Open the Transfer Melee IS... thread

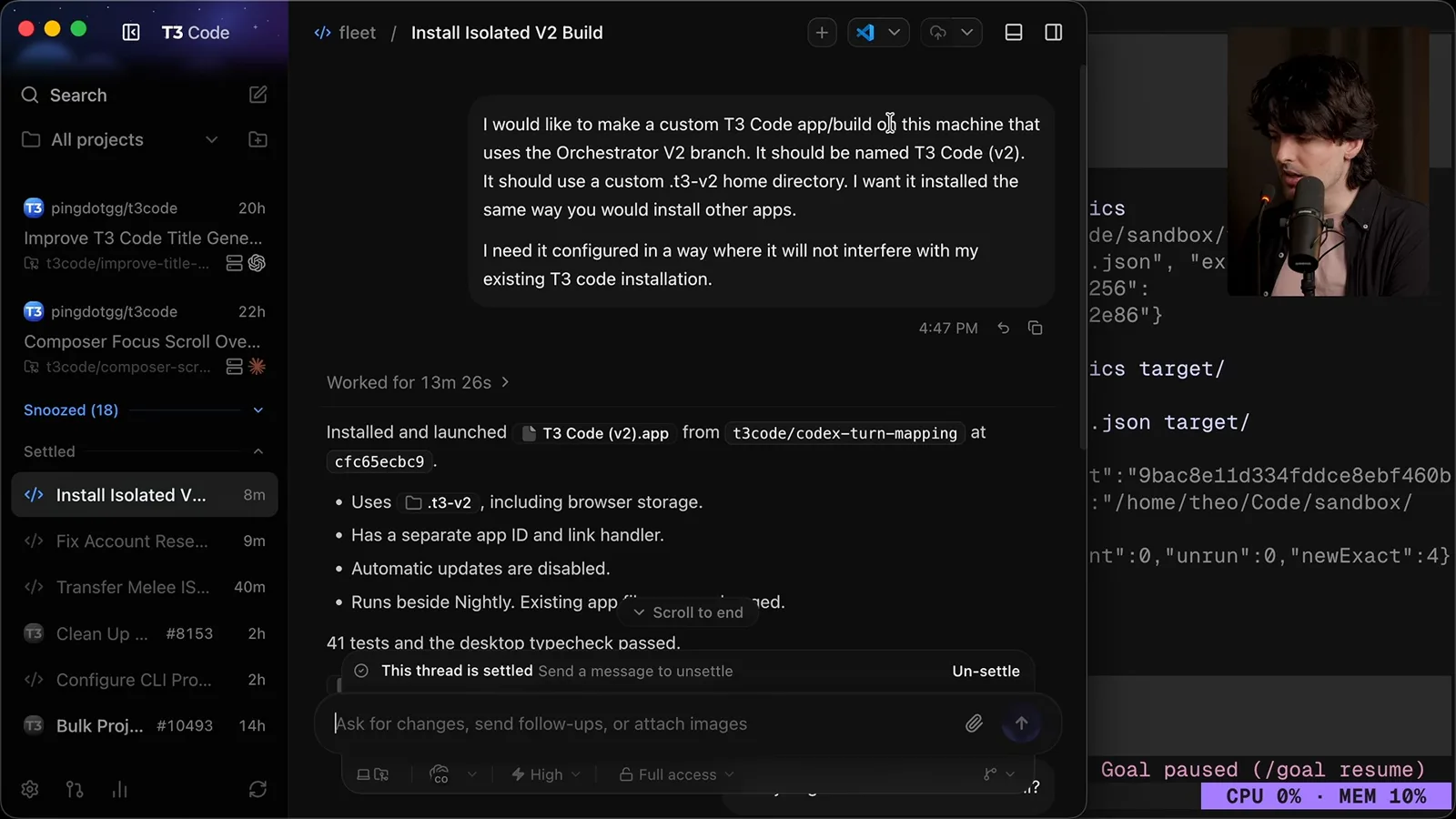pos(144,588)
